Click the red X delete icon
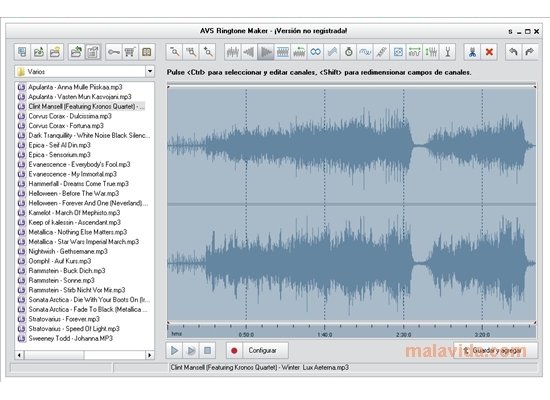This screenshot has height=400, width=550. [x=489, y=52]
